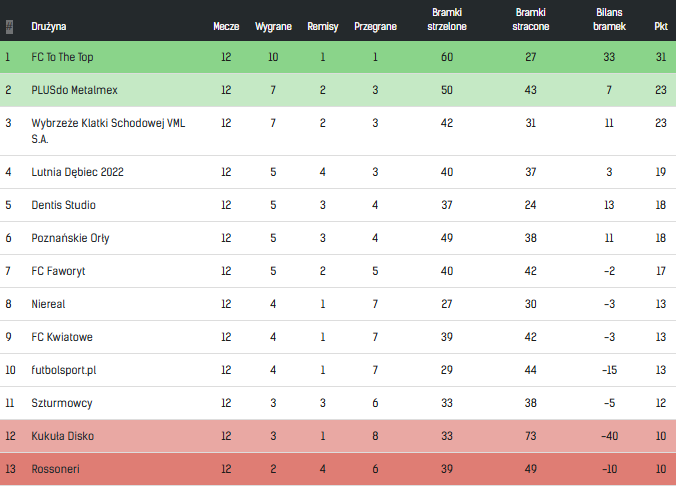Open PLUSdo Metalmex team page
Screen dimensions: 678x487
click(x=75, y=90)
